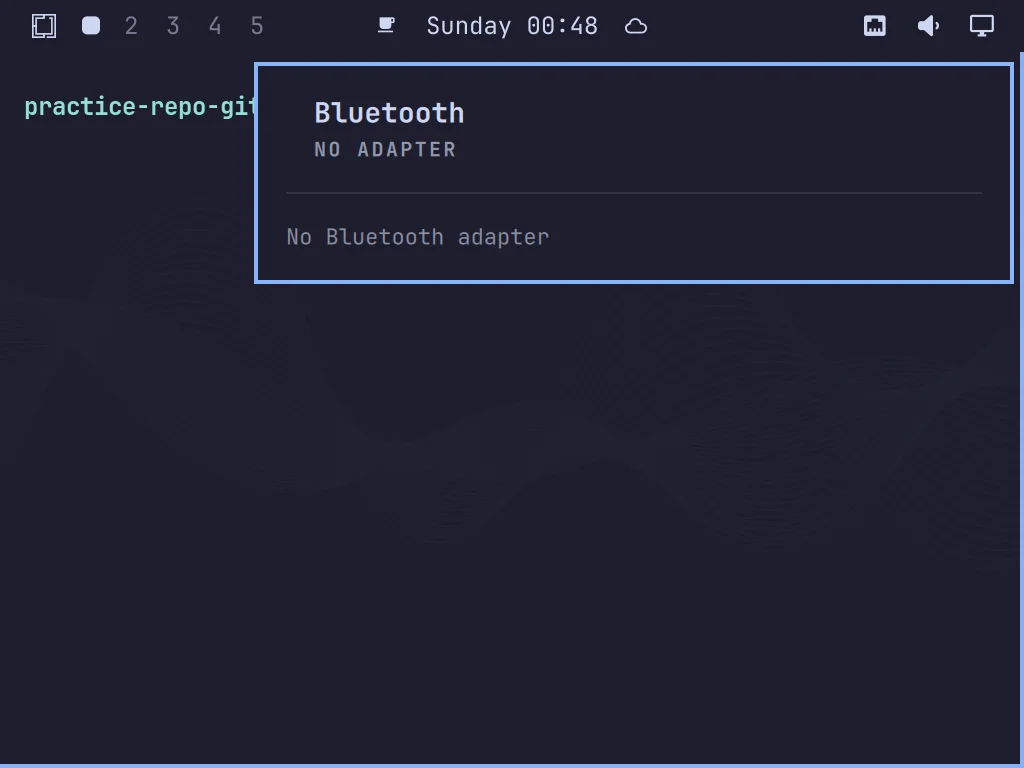This screenshot has width=1024, height=768.
Task: Open the Sunday 00:48 clock
Action: coord(512,26)
